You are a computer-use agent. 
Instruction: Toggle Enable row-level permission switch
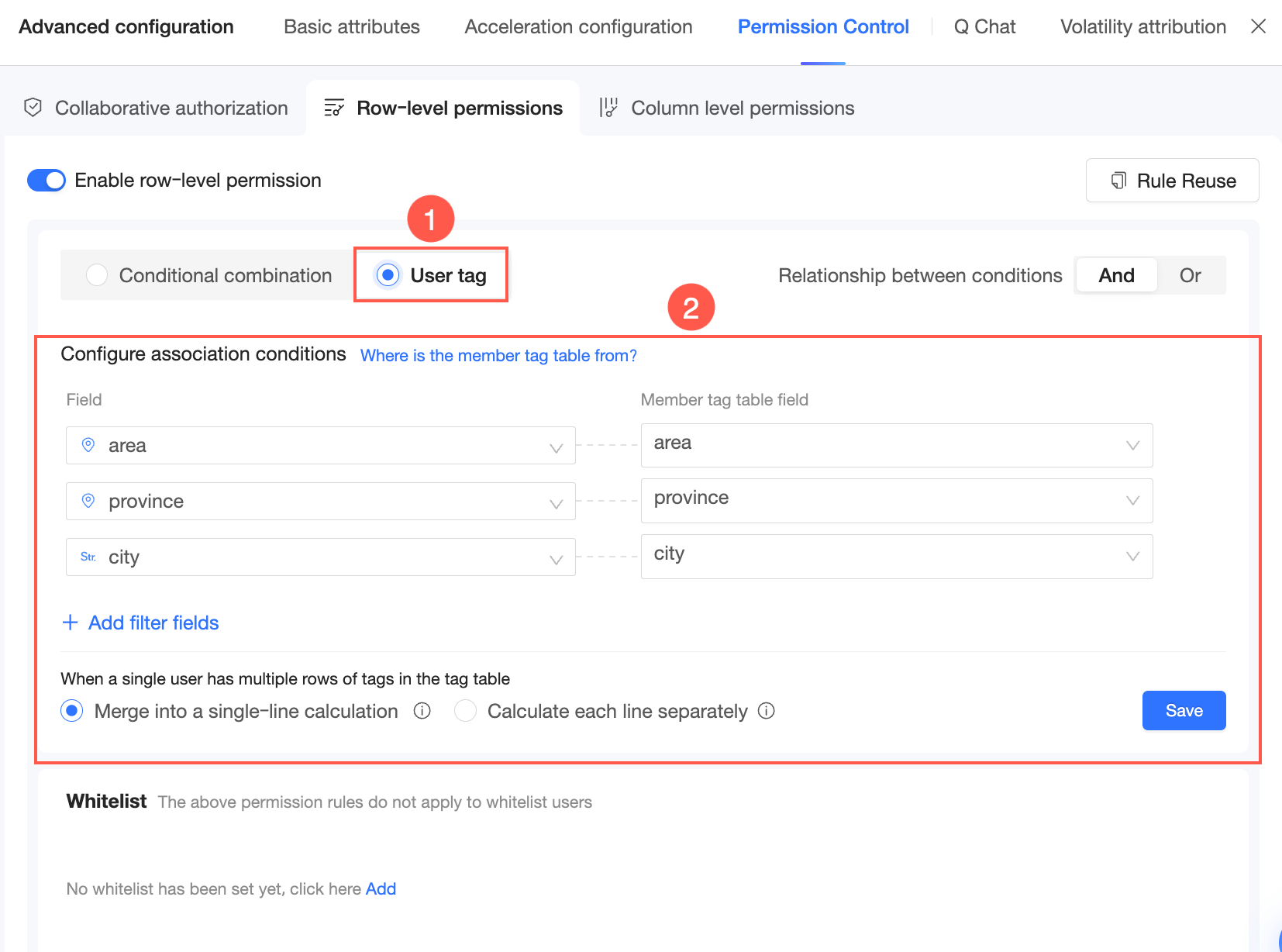click(x=47, y=181)
